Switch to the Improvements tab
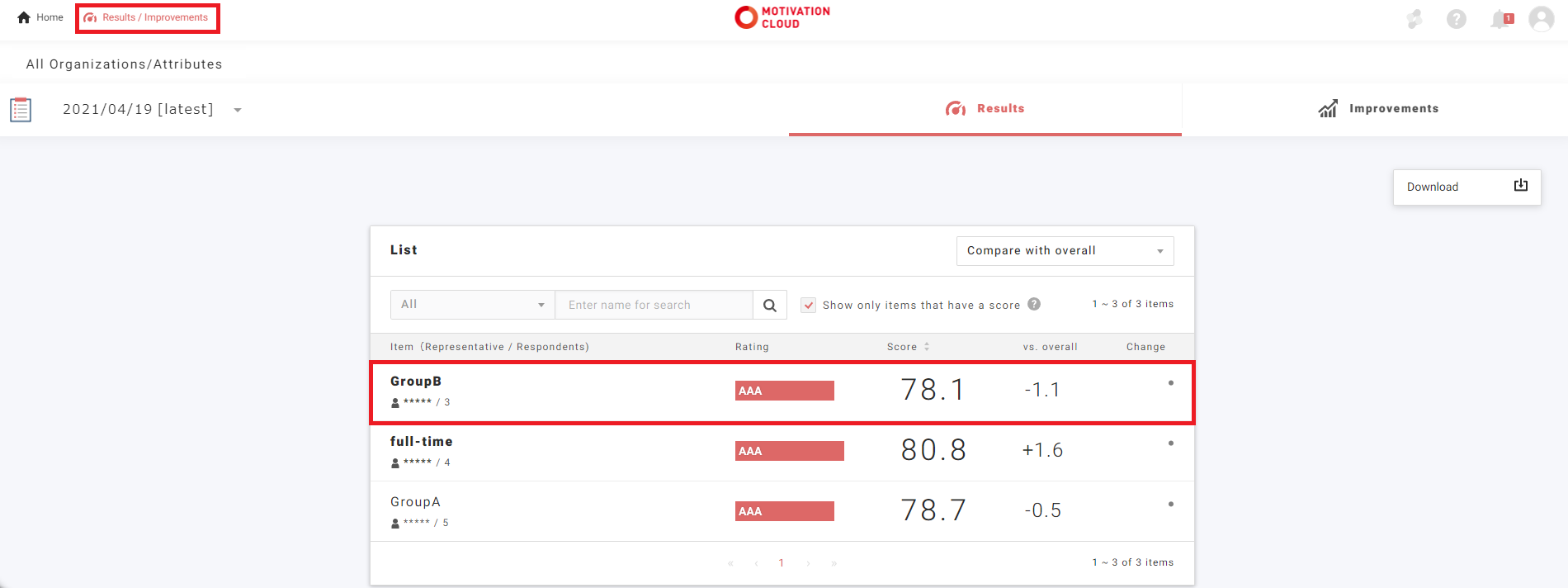1568x588 pixels. pos(1377,109)
